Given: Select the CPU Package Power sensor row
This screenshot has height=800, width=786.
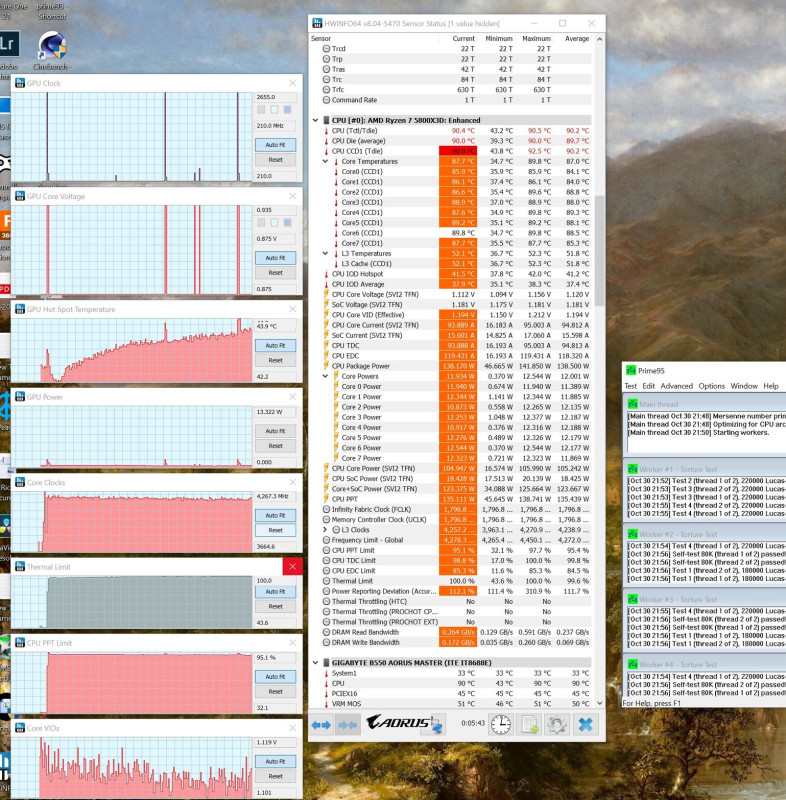Looking at the screenshot, I should pos(451,366).
